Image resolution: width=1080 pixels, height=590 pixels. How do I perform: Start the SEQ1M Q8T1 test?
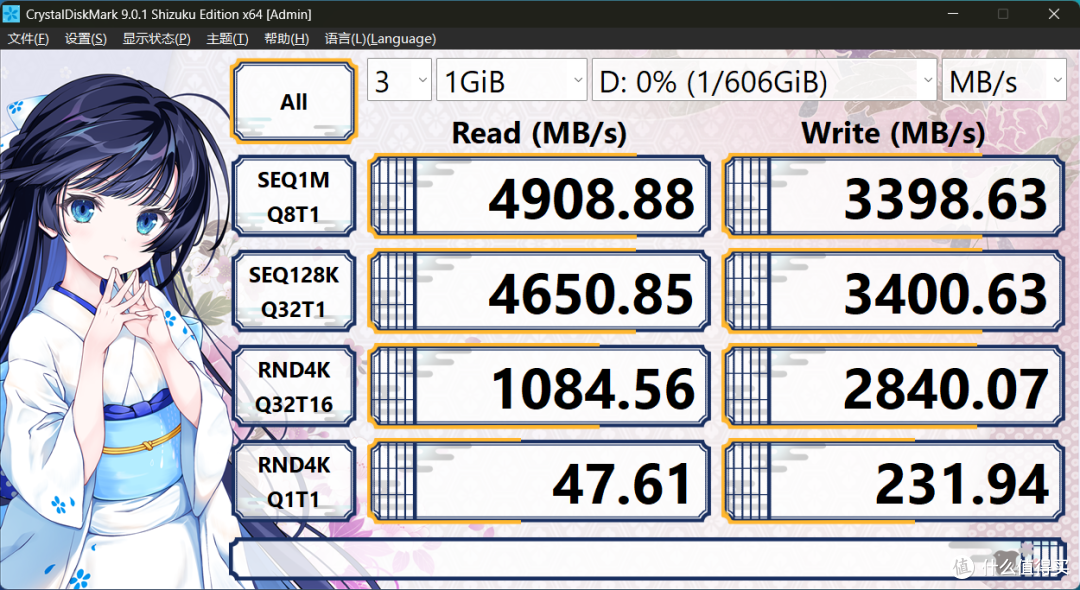(294, 197)
